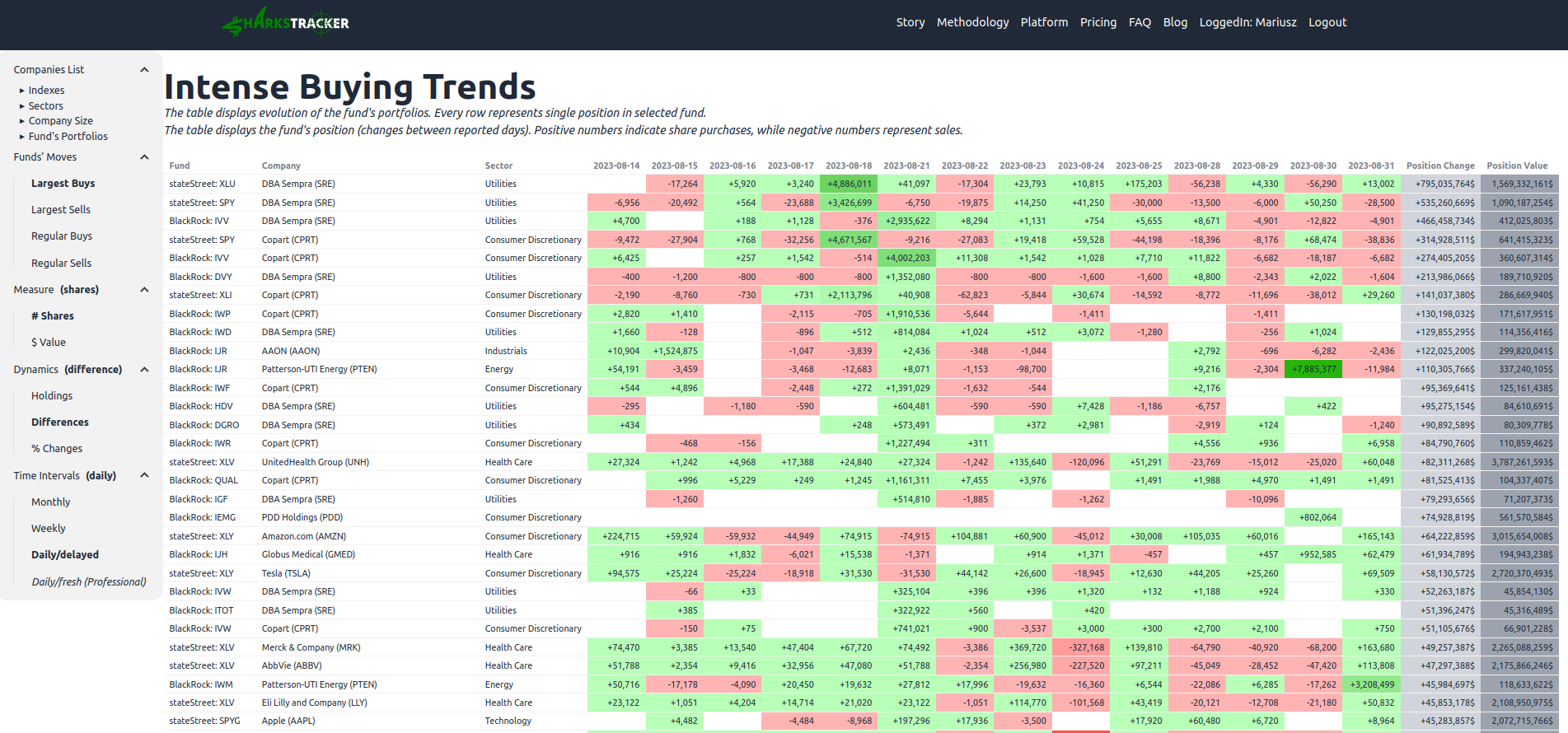The image size is (1568, 733).
Task: Click the +4,671,567 cell
Action: coord(849,240)
